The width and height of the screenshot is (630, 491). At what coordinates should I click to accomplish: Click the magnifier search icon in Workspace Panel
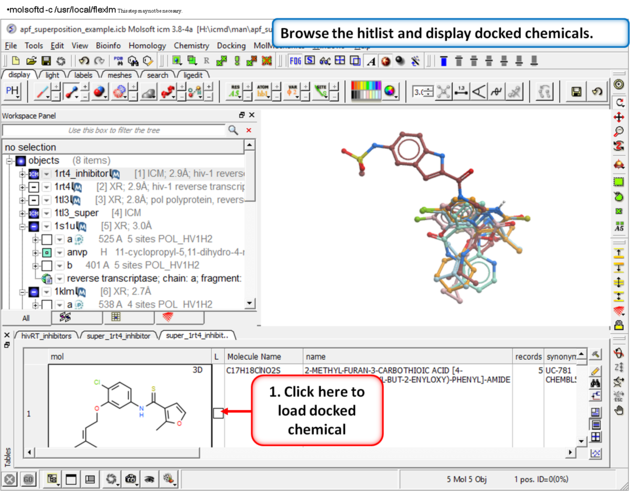tap(233, 130)
